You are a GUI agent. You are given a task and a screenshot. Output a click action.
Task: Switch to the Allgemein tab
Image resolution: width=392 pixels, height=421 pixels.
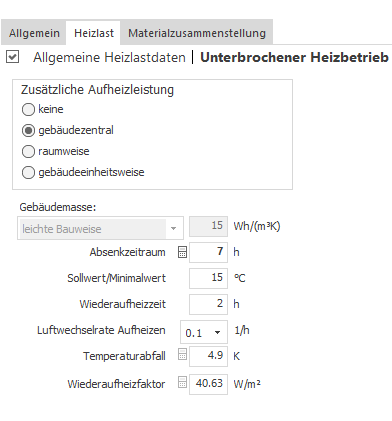tap(34, 33)
